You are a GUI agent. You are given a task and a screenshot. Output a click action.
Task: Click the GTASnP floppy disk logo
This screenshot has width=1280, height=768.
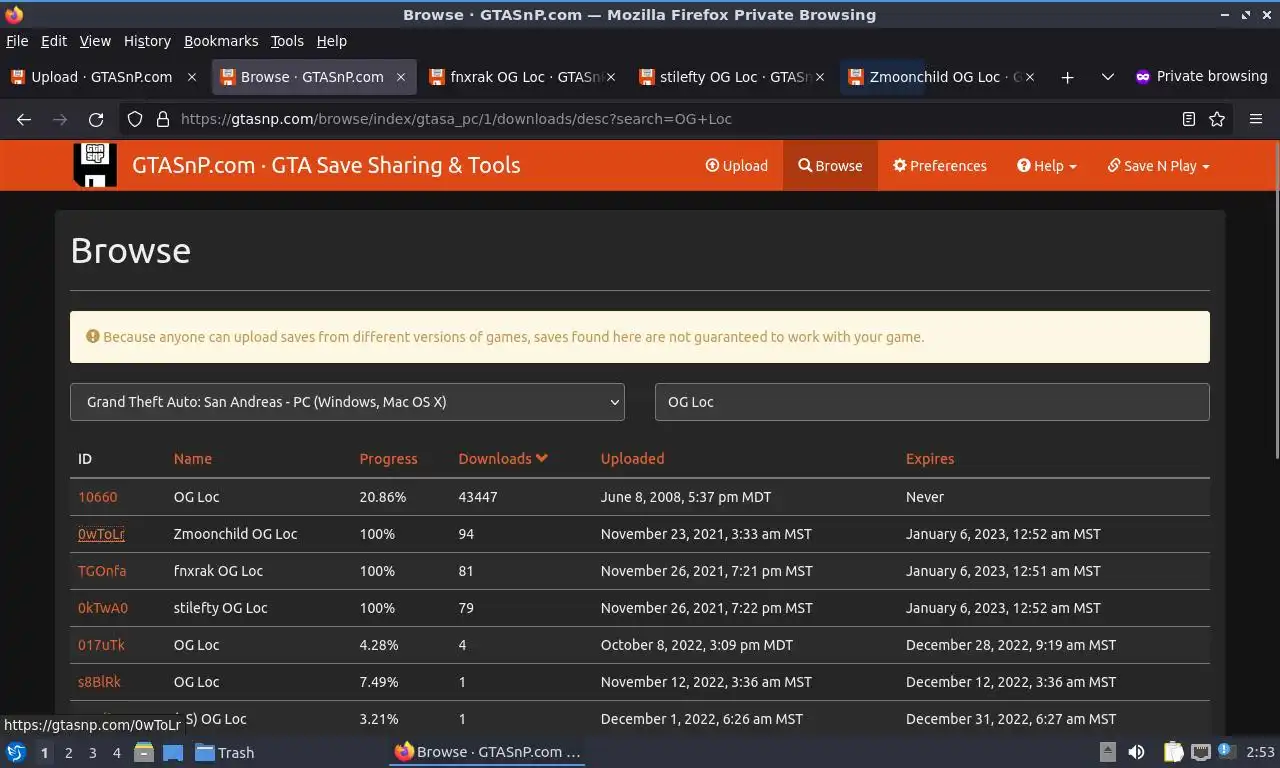coord(95,165)
